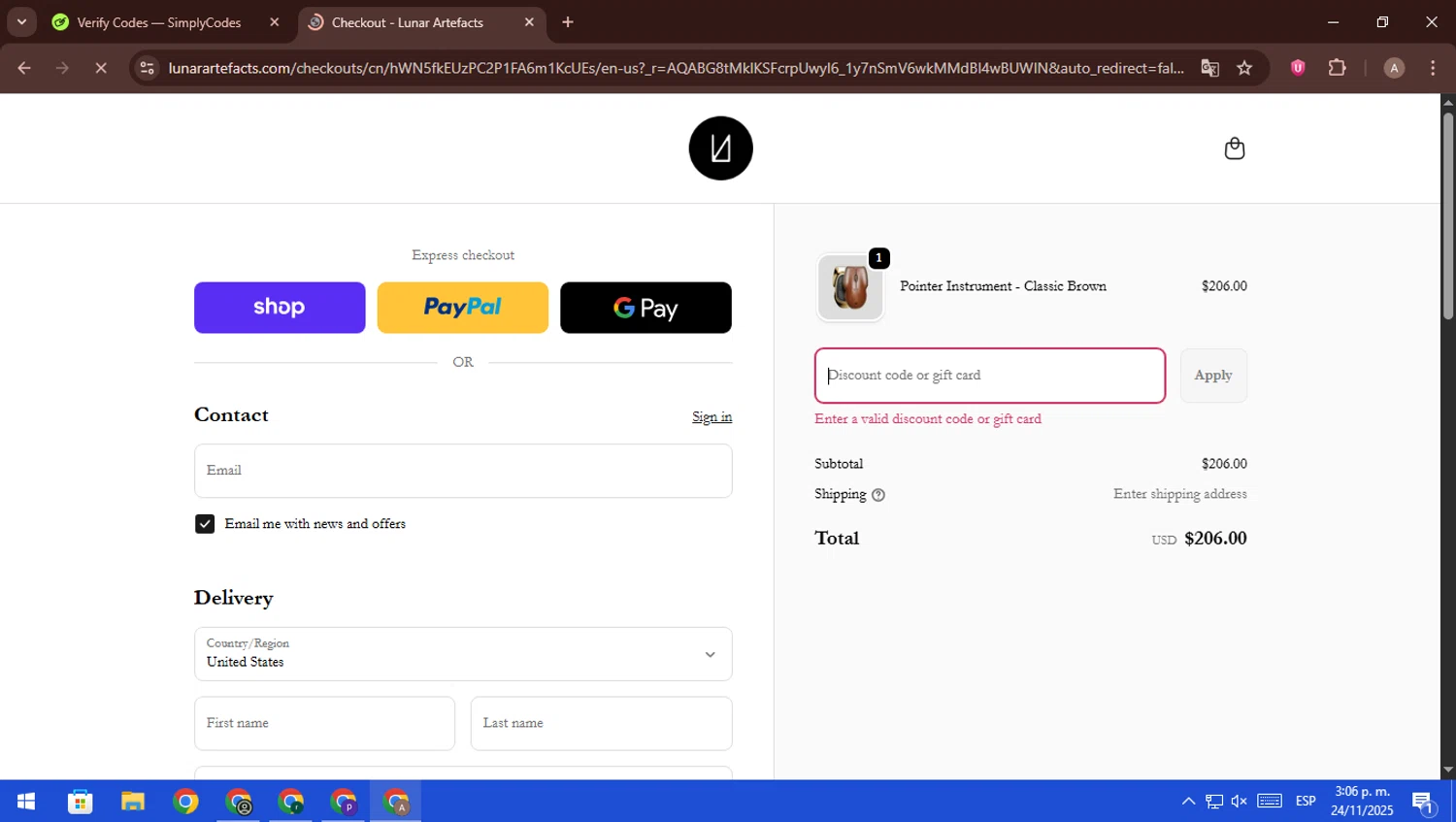Click the address bar URL
1456x822 pixels.
coord(676,68)
